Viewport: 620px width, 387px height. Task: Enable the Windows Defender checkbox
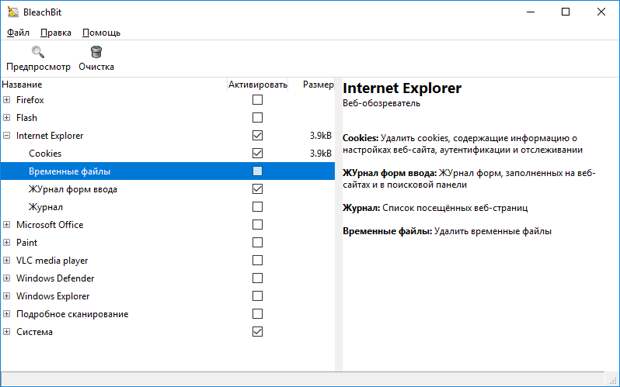pos(257,278)
